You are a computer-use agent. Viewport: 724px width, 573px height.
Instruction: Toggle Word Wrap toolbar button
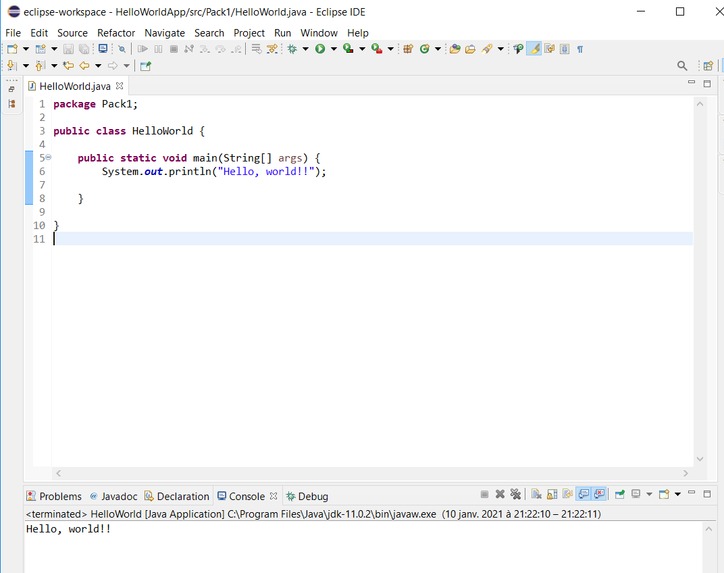click(x=549, y=49)
